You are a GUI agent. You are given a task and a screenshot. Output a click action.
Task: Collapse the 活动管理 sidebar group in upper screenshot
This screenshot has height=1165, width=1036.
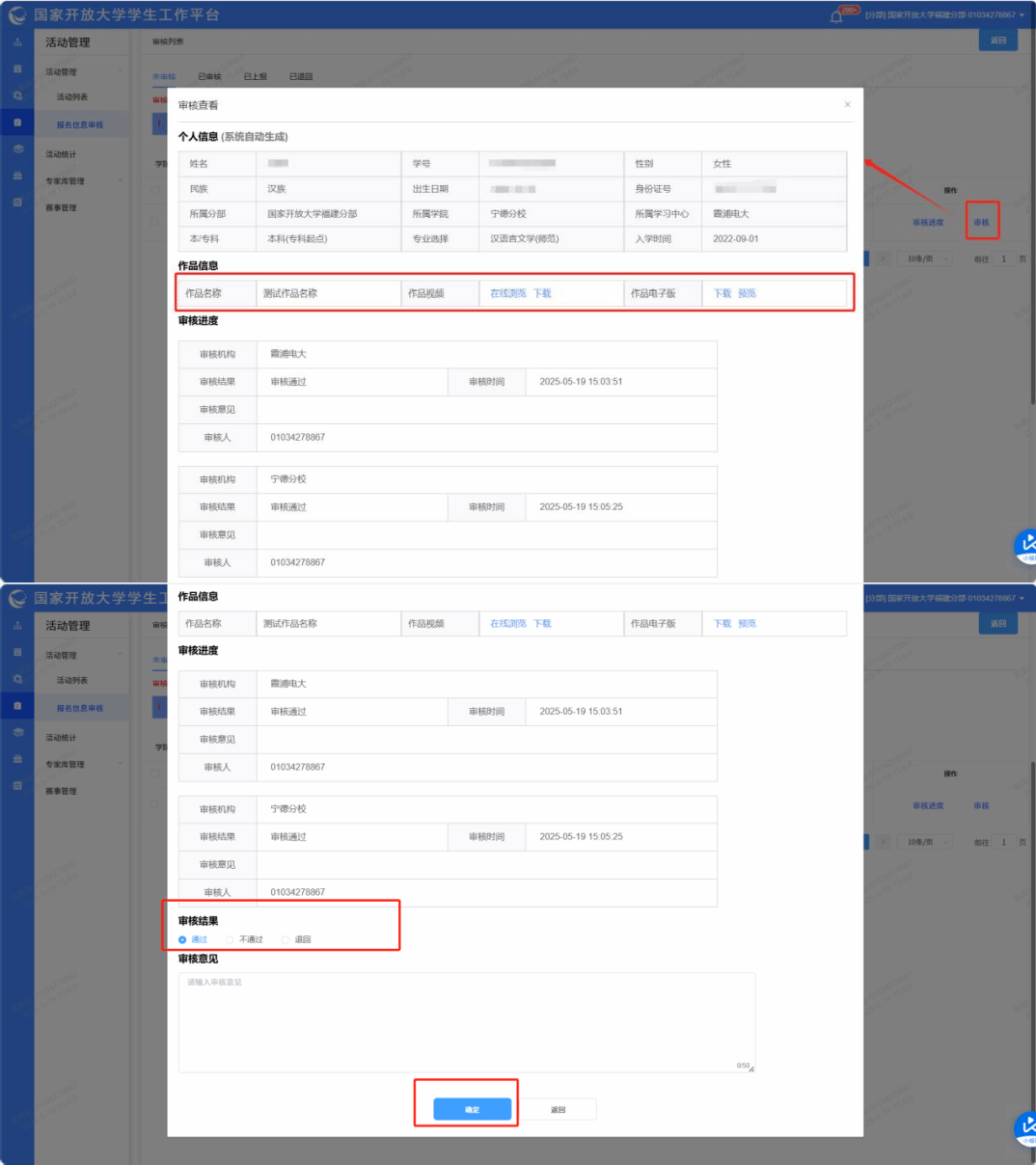tap(121, 71)
